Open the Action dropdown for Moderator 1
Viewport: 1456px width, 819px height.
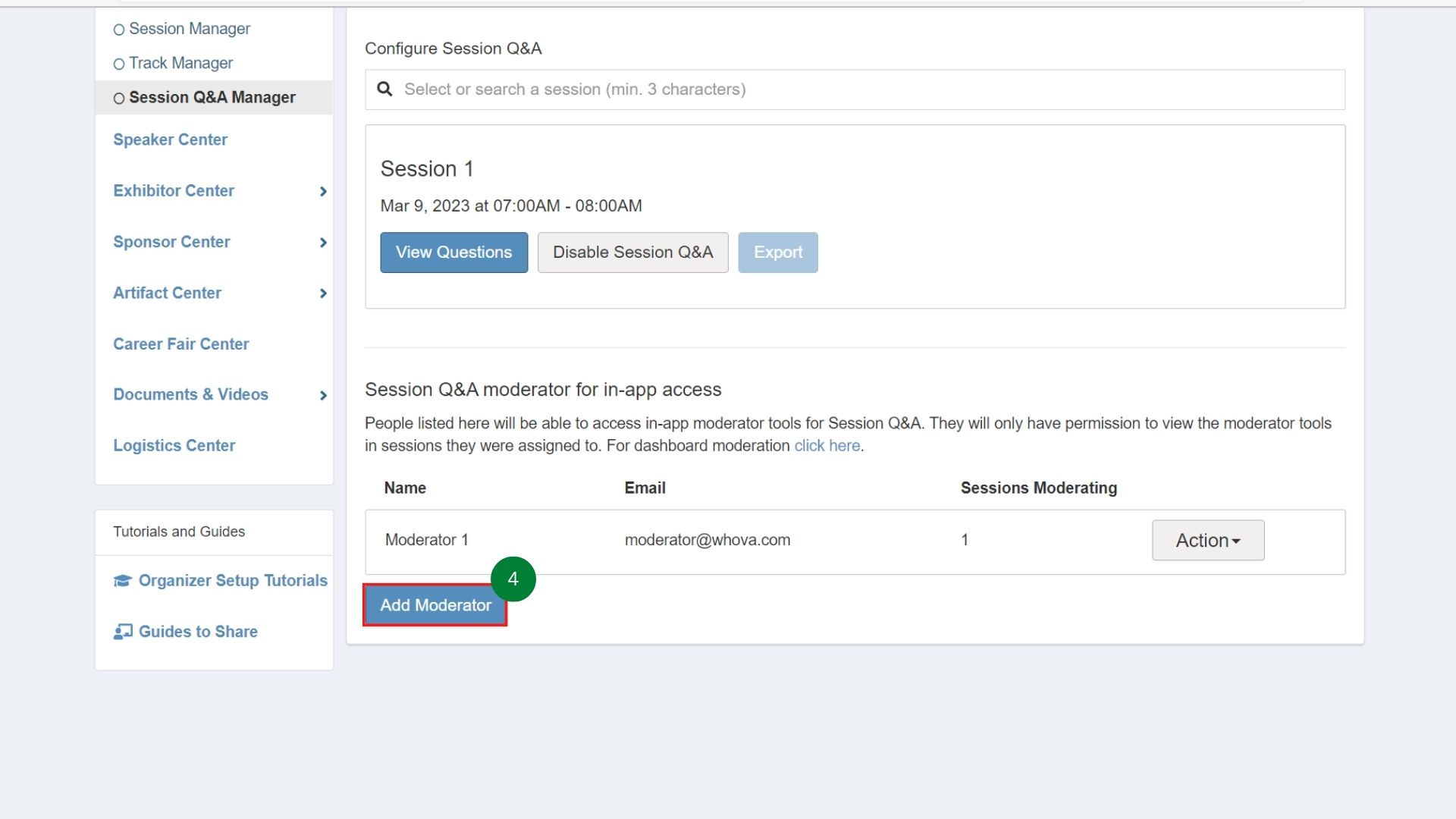[x=1207, y=540]
